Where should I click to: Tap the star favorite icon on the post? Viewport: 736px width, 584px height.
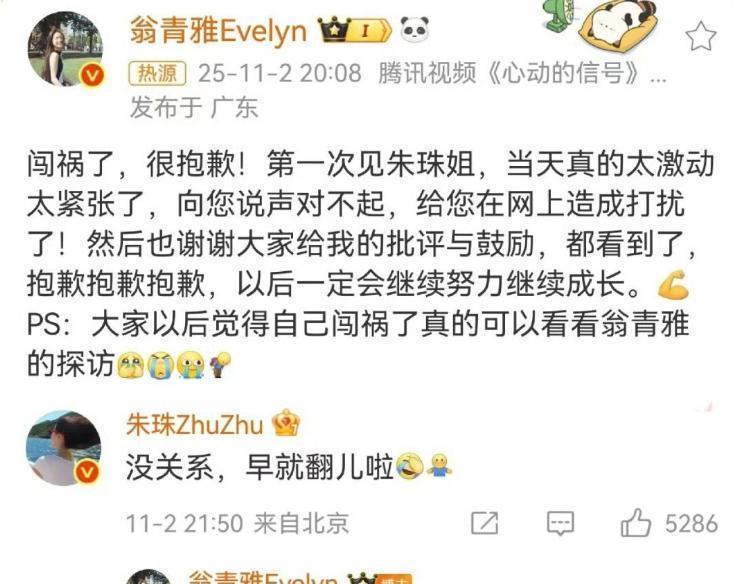point(700,36)
